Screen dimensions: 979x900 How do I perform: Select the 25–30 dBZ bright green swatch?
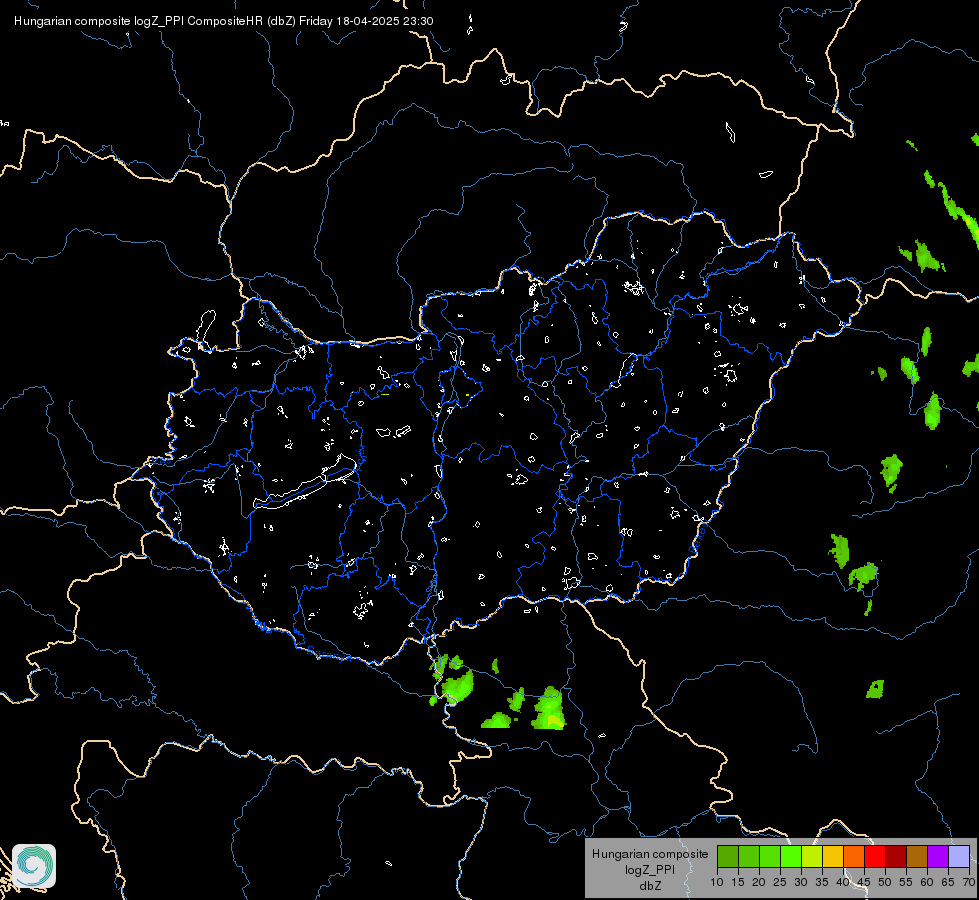pos(791,856)
